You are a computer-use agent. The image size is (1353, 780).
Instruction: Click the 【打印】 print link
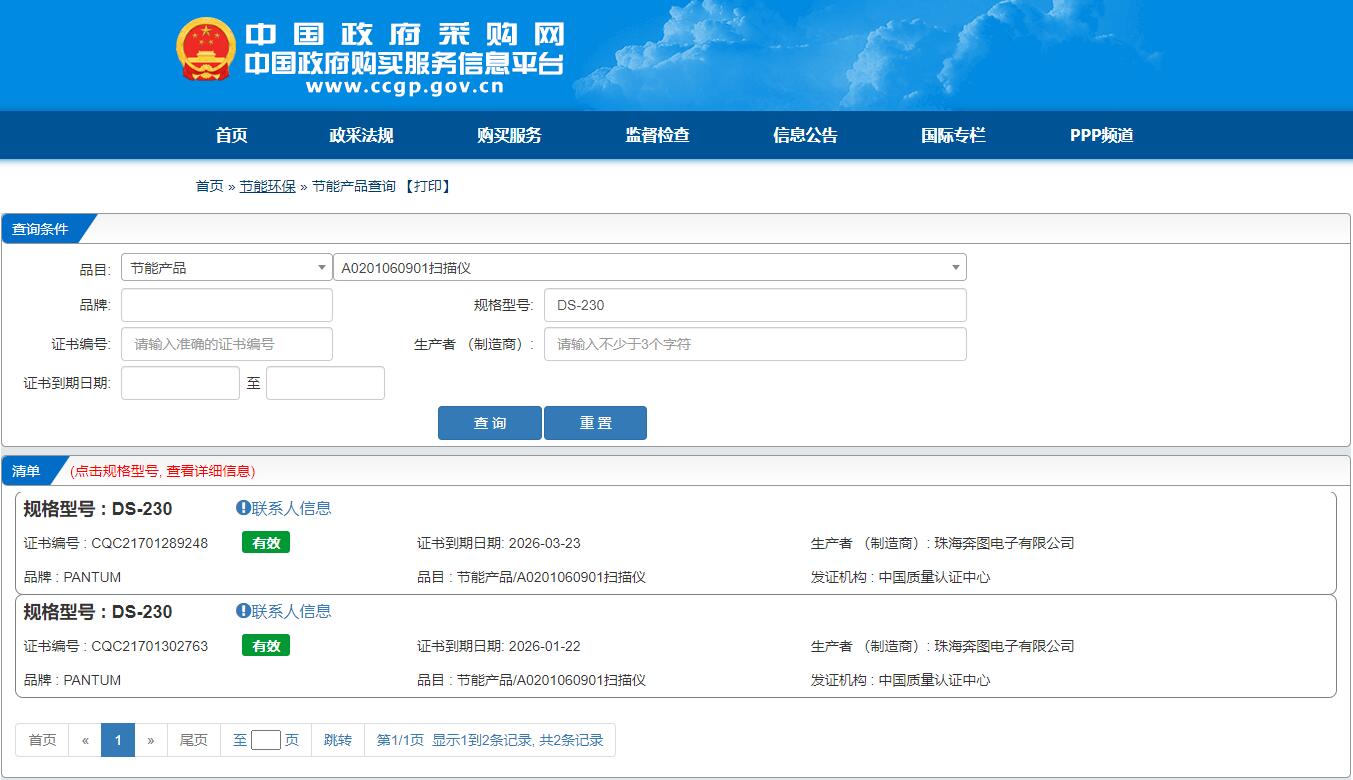[x=428, y=187]
